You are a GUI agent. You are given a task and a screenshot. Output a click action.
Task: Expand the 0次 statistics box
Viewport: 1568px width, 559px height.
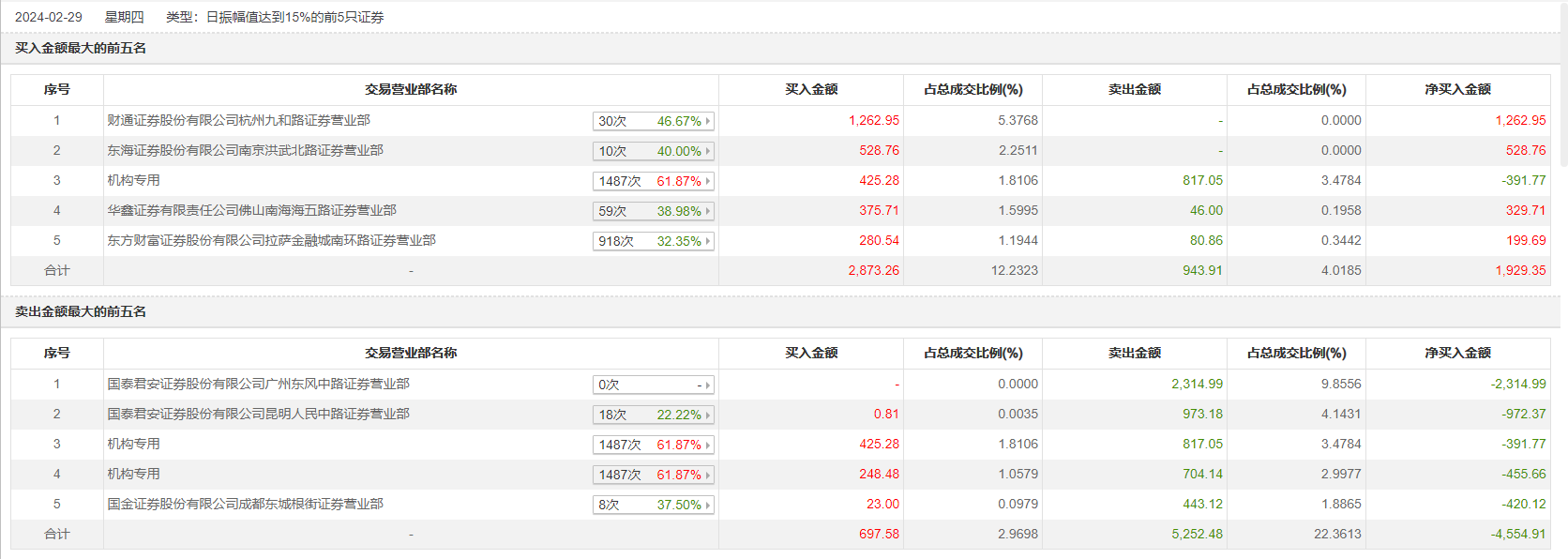tap(654, 385)
